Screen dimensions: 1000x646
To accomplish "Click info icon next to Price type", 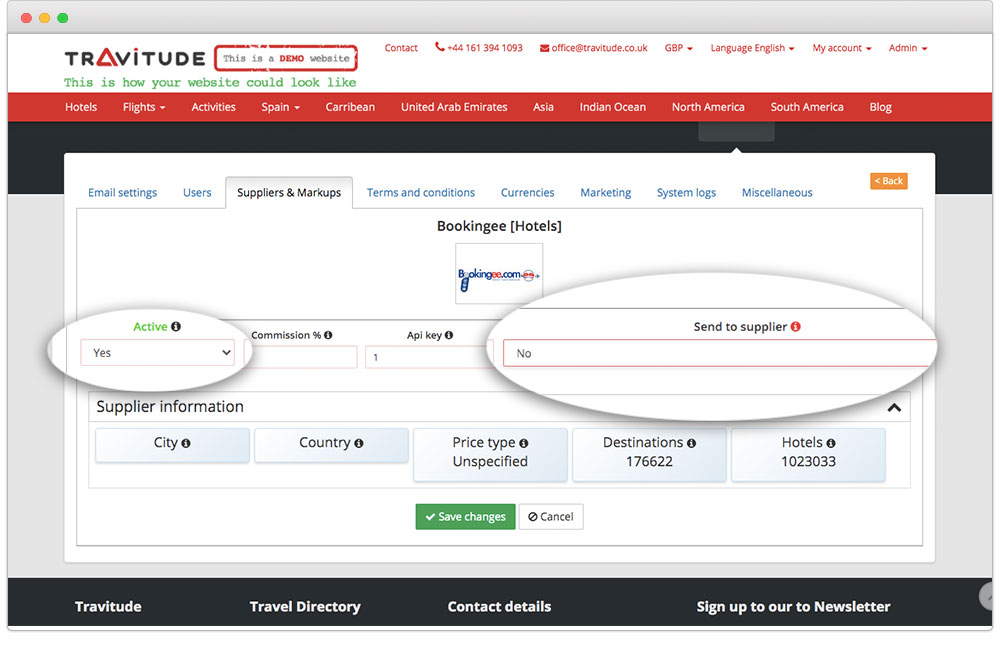I will pos(524,443).
